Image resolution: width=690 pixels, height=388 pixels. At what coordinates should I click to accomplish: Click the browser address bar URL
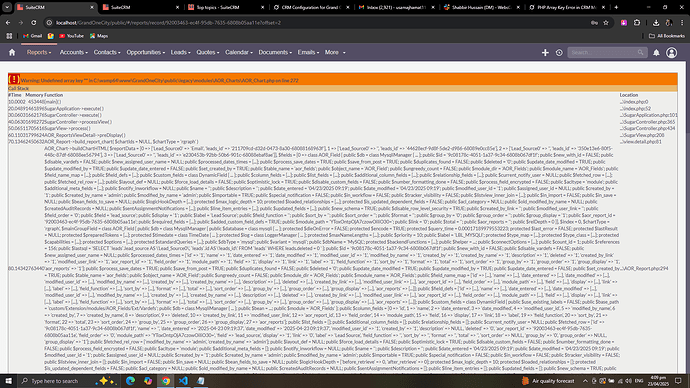click(168, 22)
